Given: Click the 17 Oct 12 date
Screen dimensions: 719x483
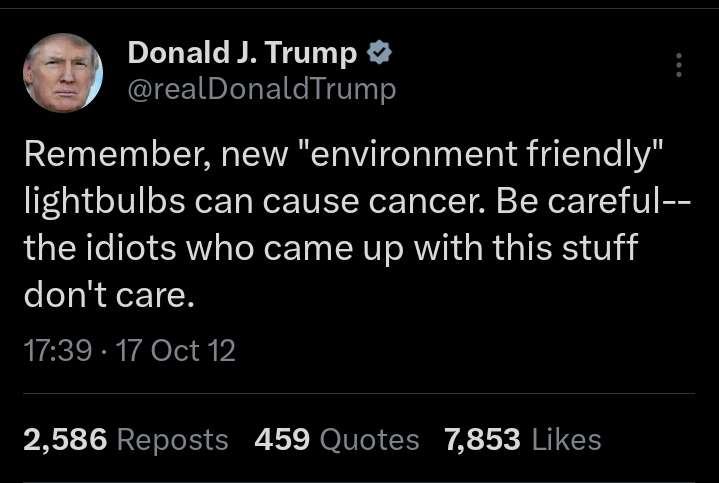Looking at the screenshot, I should (176, 351).
